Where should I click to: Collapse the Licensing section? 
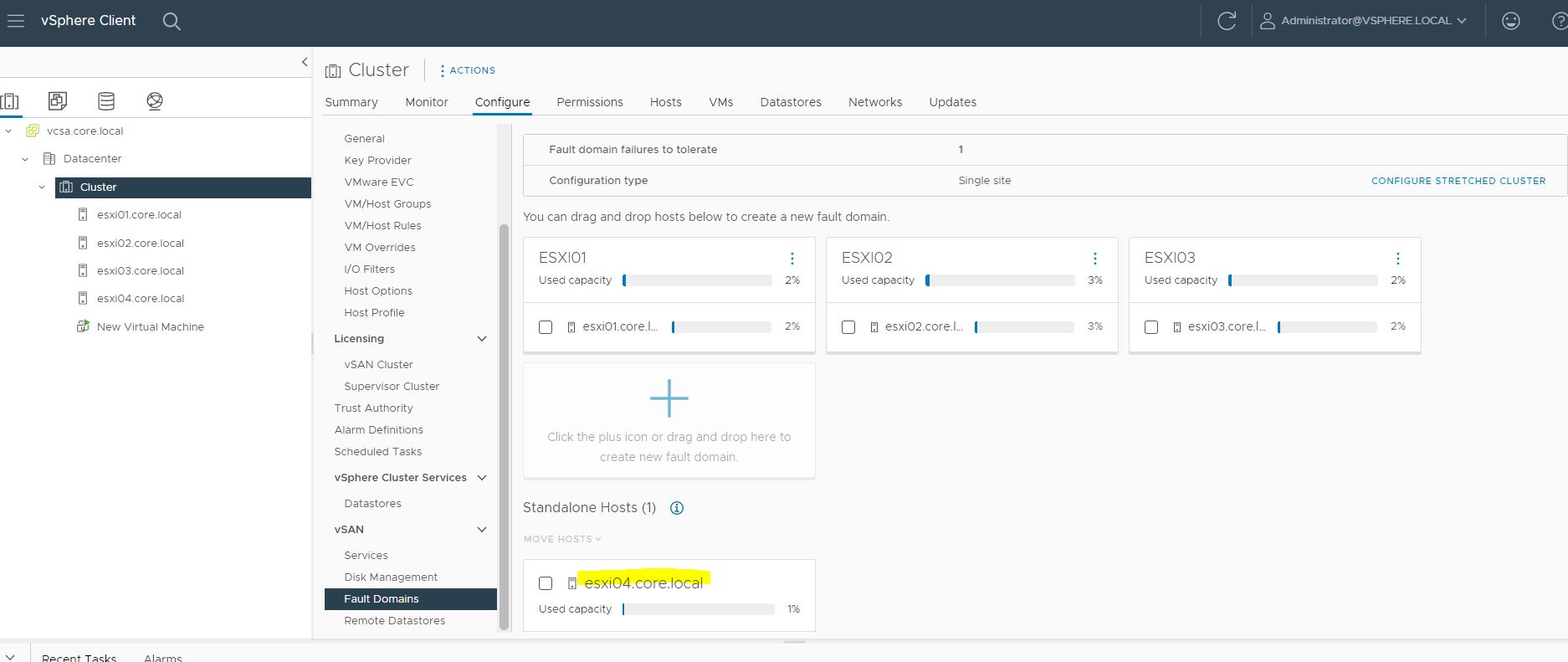(482, 339)
